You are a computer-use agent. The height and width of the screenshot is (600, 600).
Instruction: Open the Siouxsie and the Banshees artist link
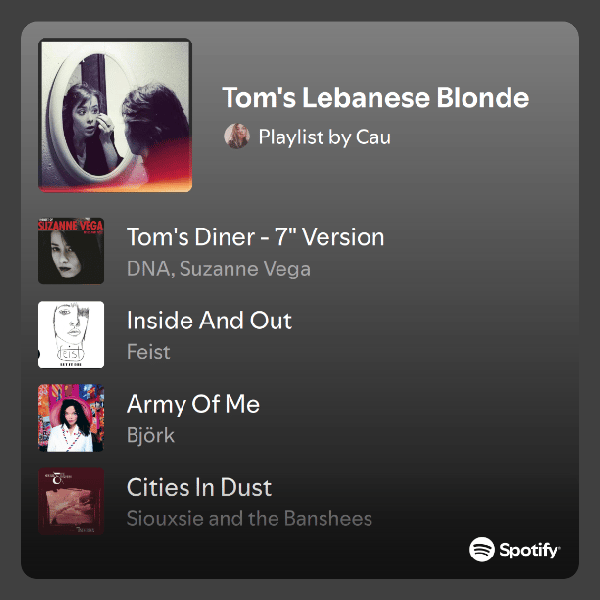pos(249,518)
